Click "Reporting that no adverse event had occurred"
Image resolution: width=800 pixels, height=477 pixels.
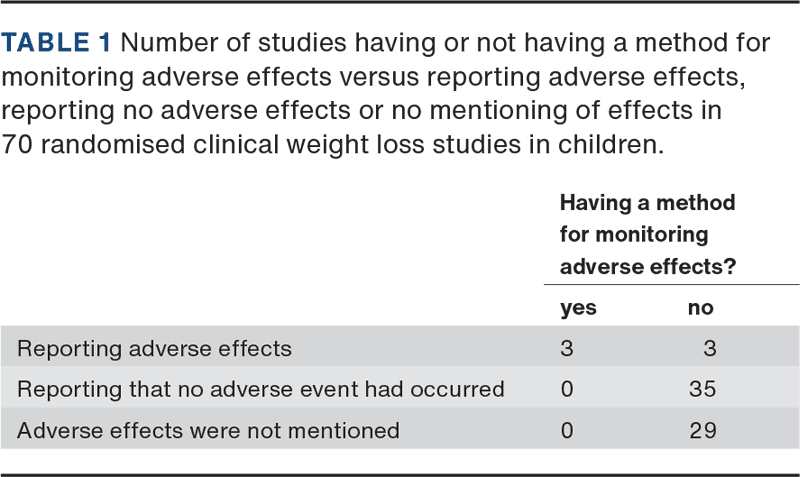262,390
